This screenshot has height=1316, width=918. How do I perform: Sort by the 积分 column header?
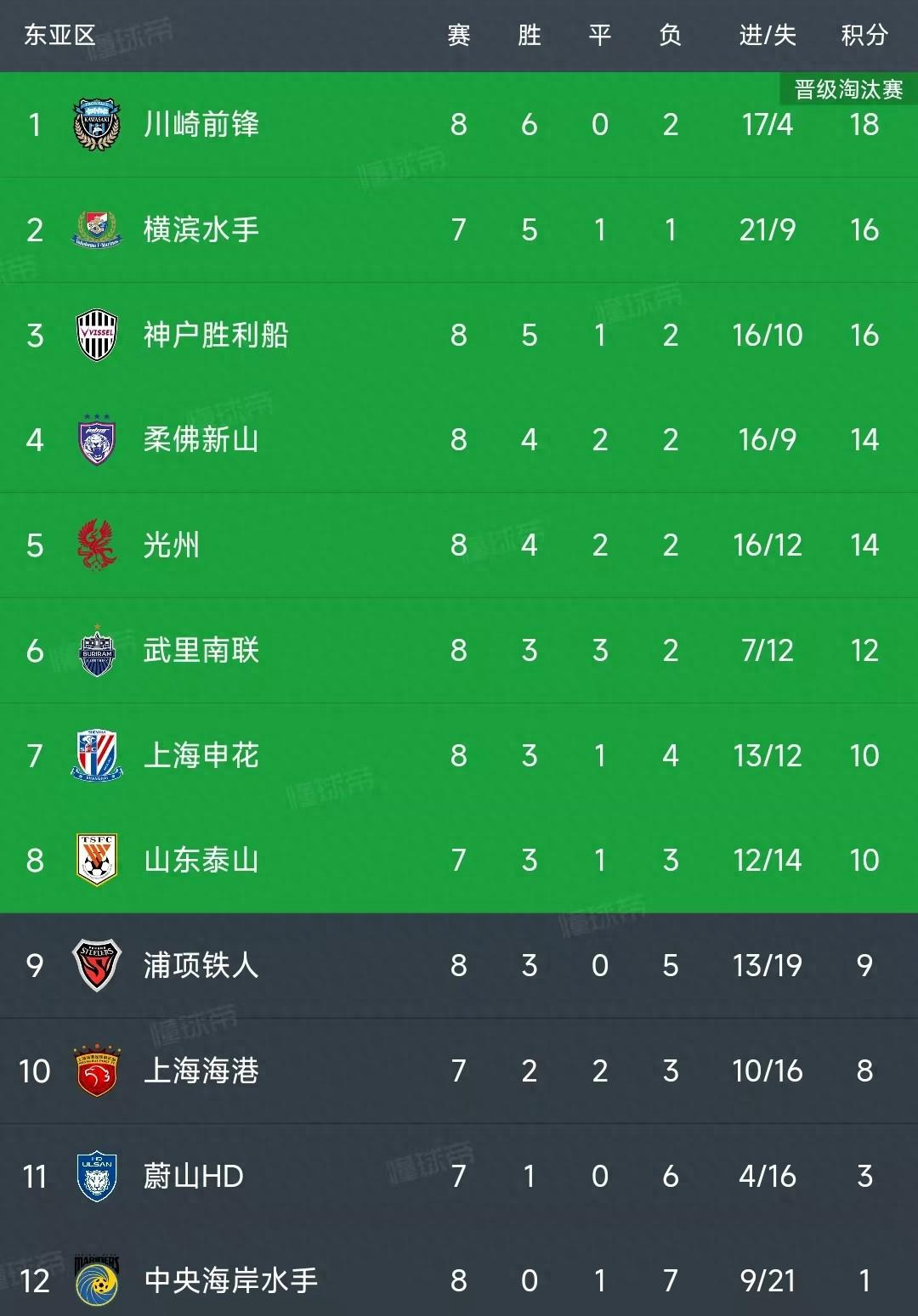pos(864,34)
